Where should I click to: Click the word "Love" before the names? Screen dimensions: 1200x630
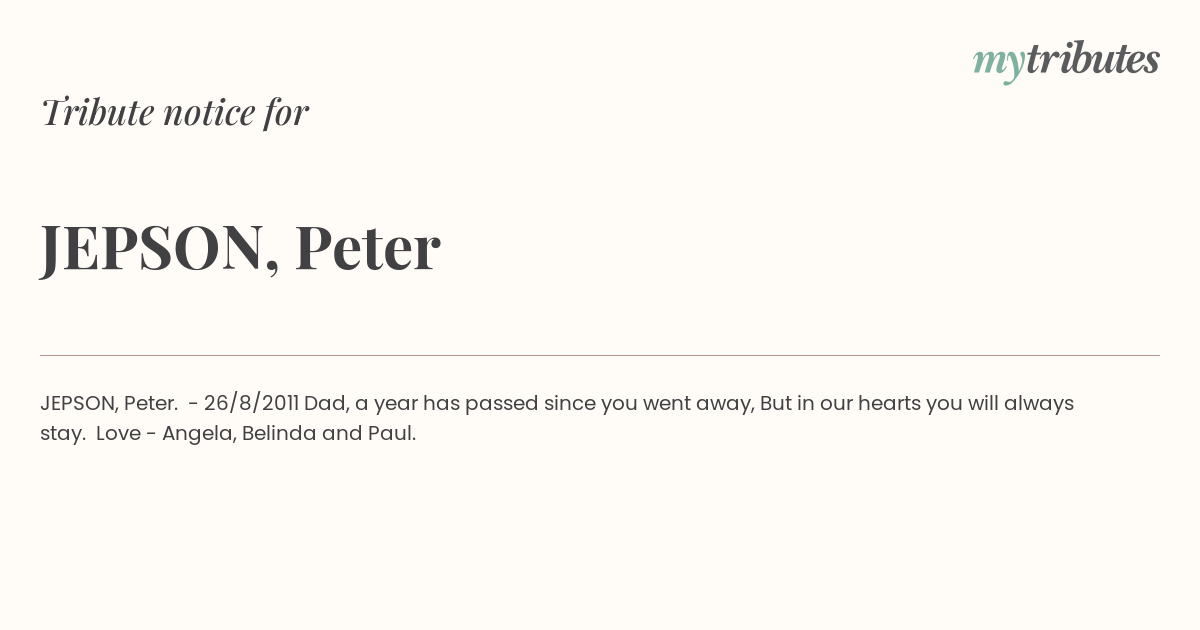pyautogui.click(x=118, y=433)
